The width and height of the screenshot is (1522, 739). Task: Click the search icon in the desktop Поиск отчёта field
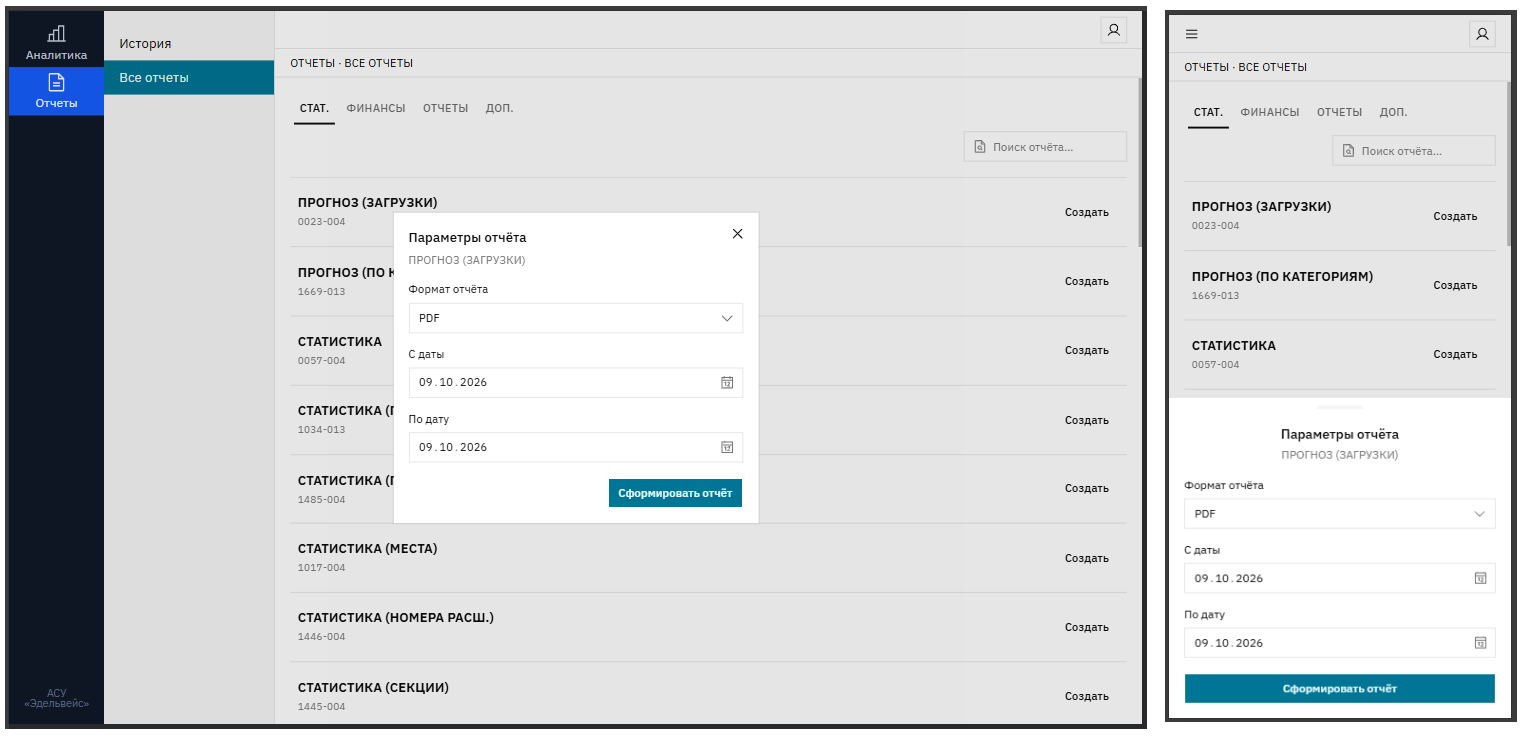(980, 147)
